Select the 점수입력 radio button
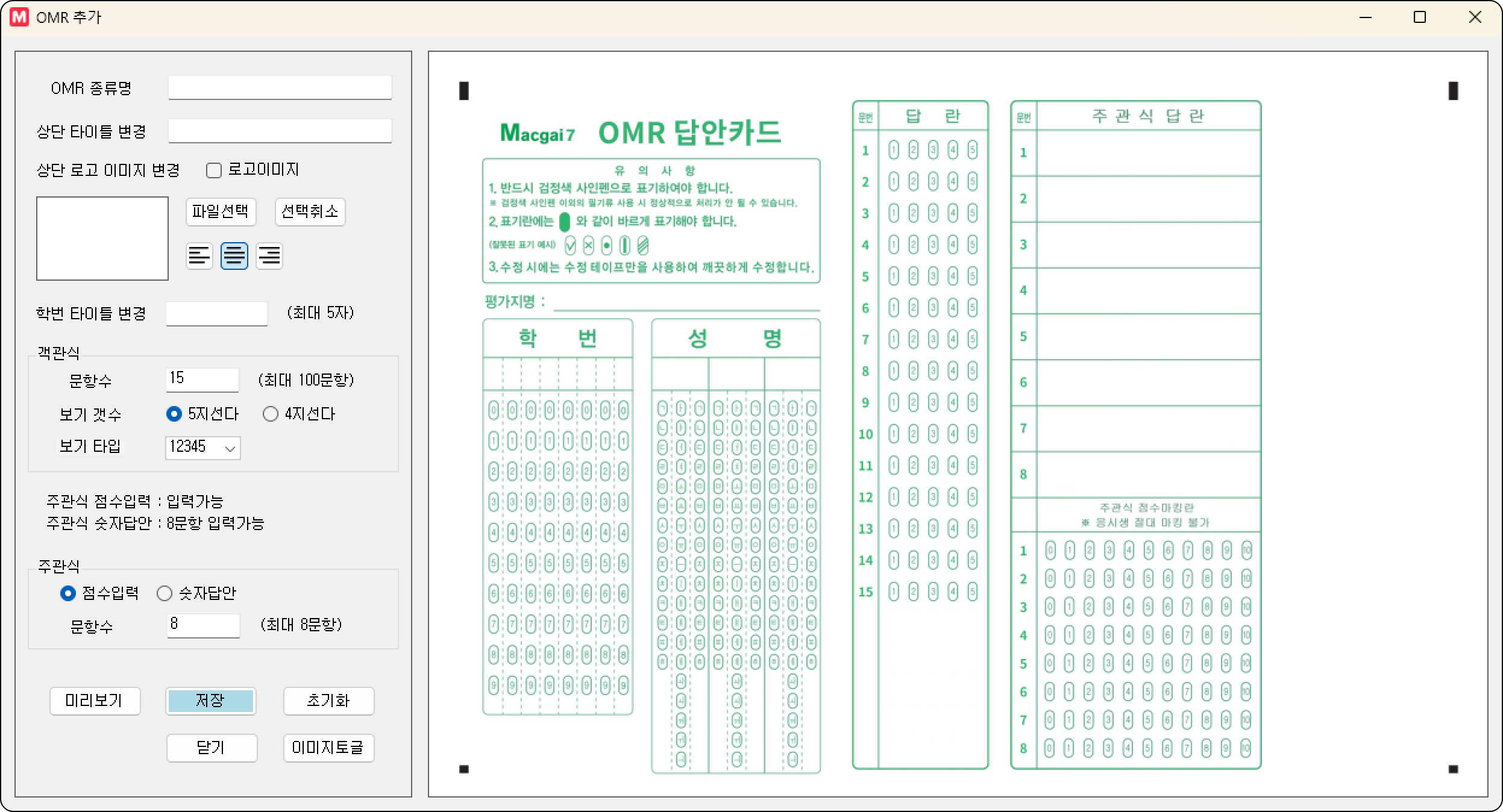 point(68,593)
